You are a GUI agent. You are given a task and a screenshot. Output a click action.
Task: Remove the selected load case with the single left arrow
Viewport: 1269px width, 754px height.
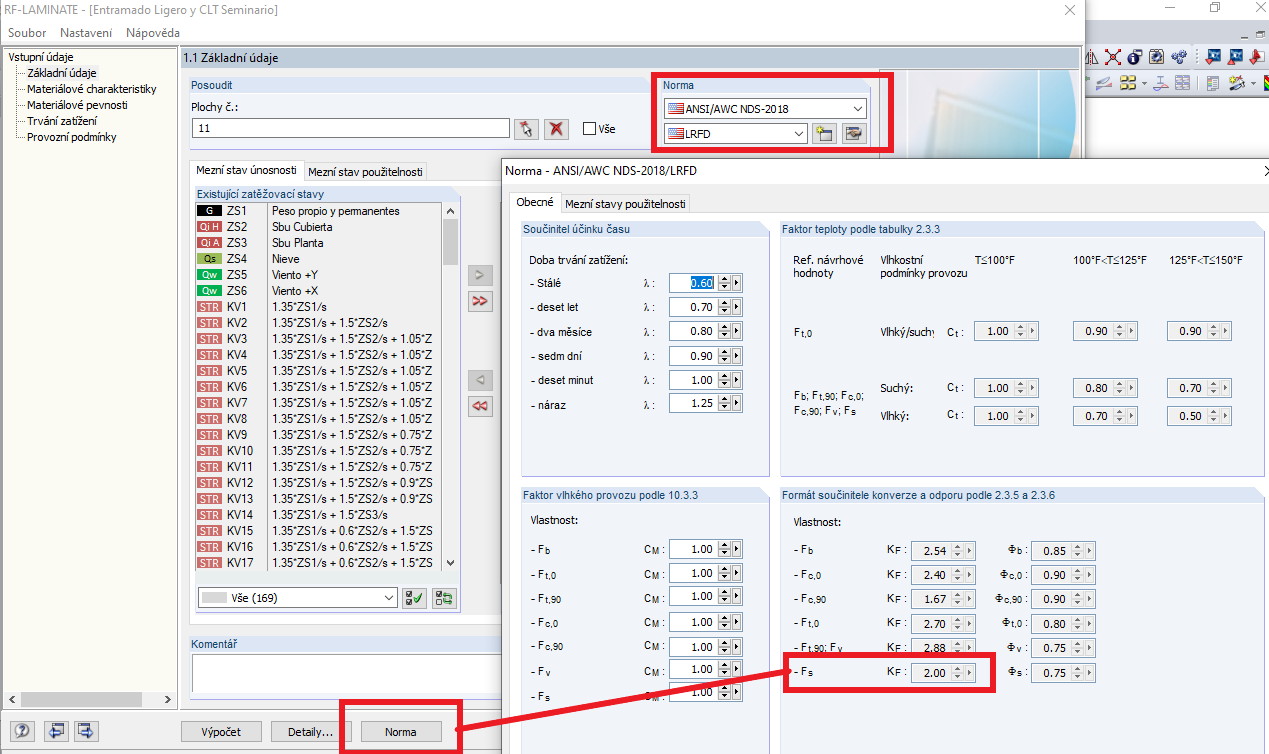tap(481, 380)
